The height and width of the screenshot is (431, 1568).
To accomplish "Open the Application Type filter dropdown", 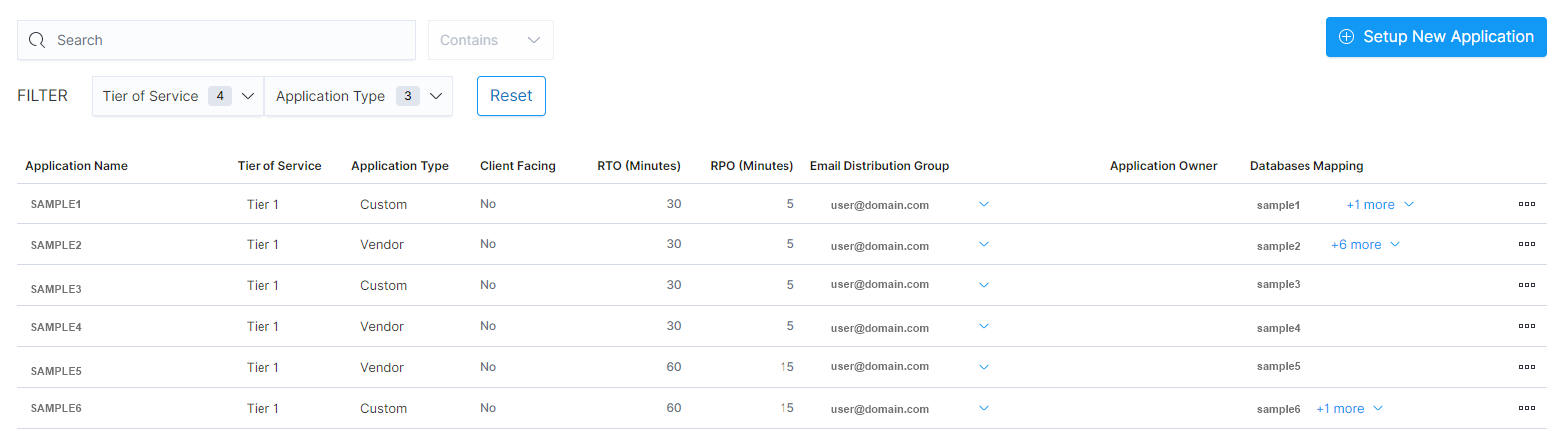I will [x=358, y=96].
